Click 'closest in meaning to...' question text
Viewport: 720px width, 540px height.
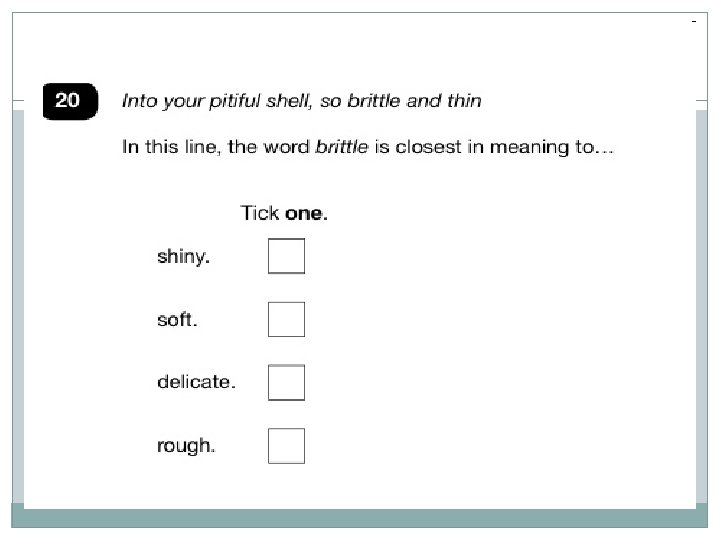click(x=504, y=147)
